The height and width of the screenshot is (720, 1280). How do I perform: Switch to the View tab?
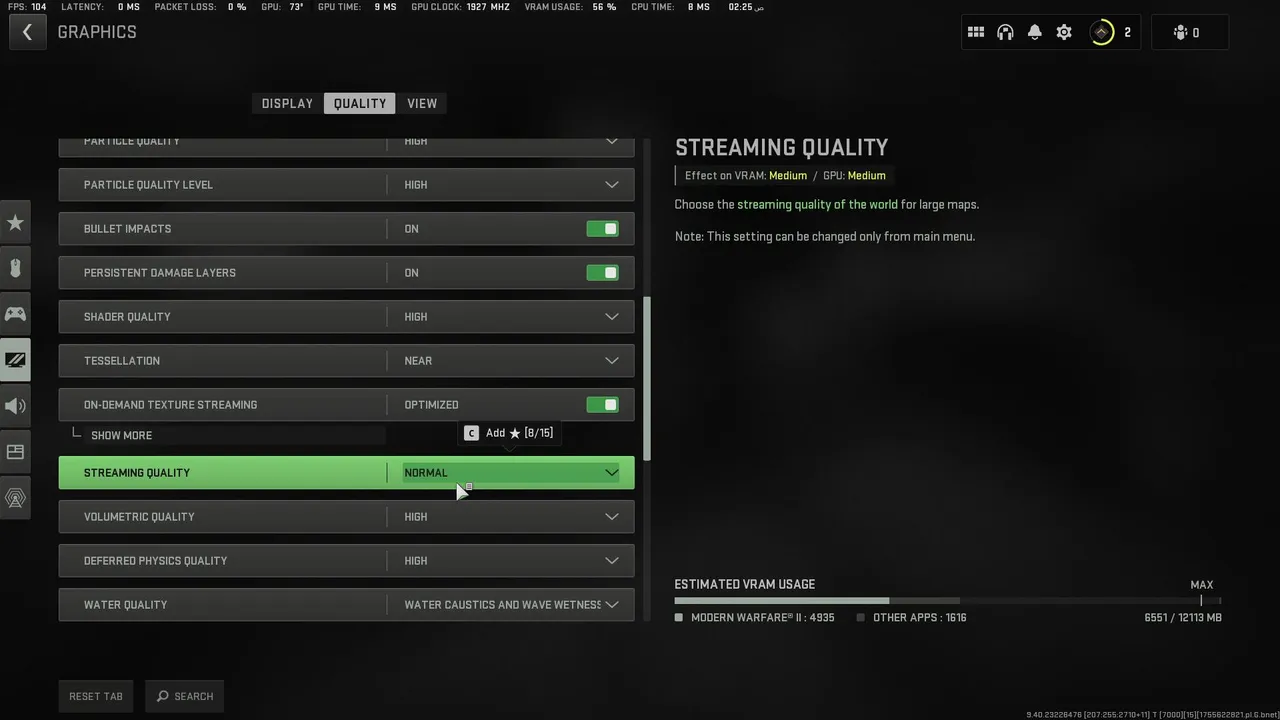[422, 103]
